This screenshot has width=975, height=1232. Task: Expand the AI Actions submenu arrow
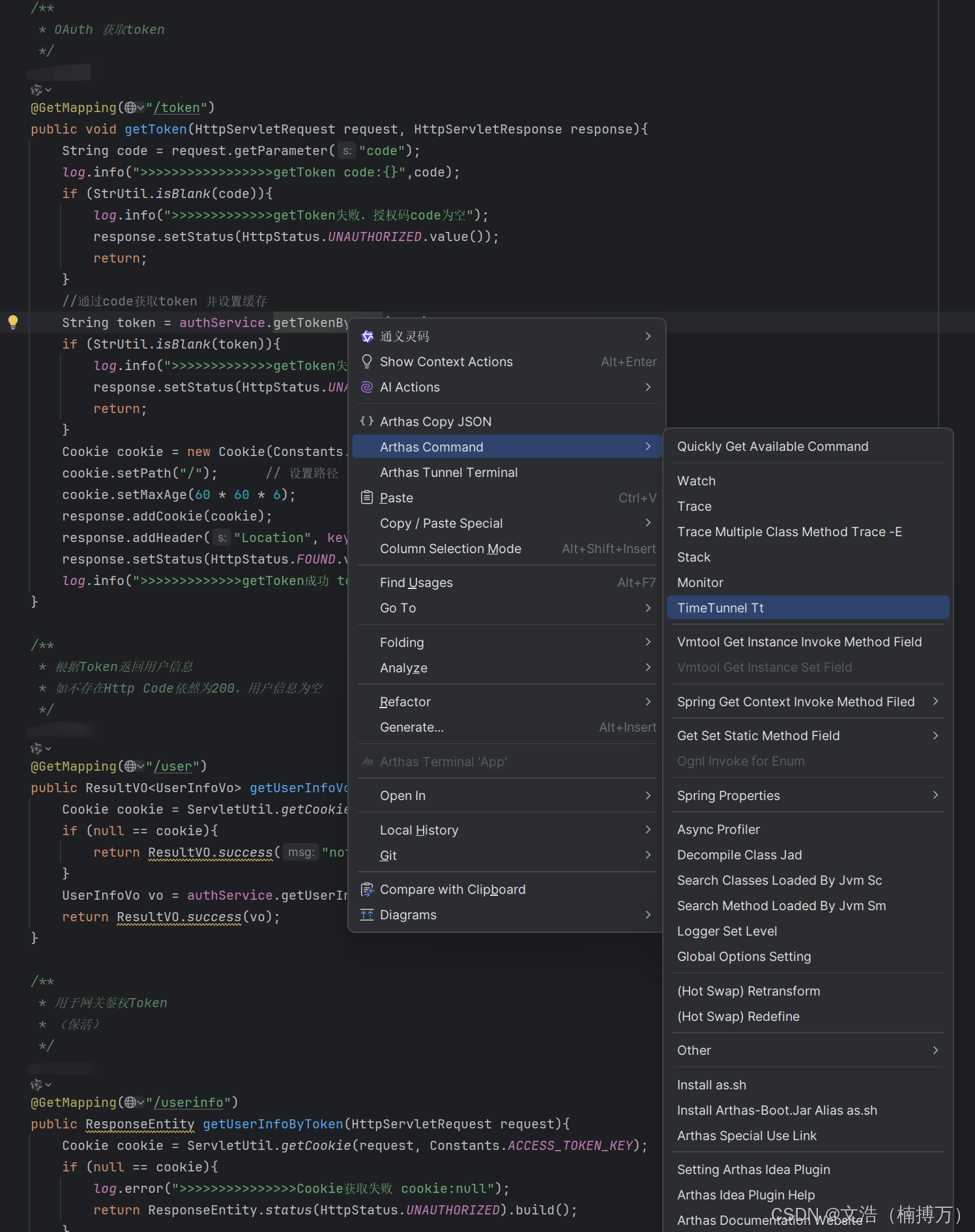648,387
